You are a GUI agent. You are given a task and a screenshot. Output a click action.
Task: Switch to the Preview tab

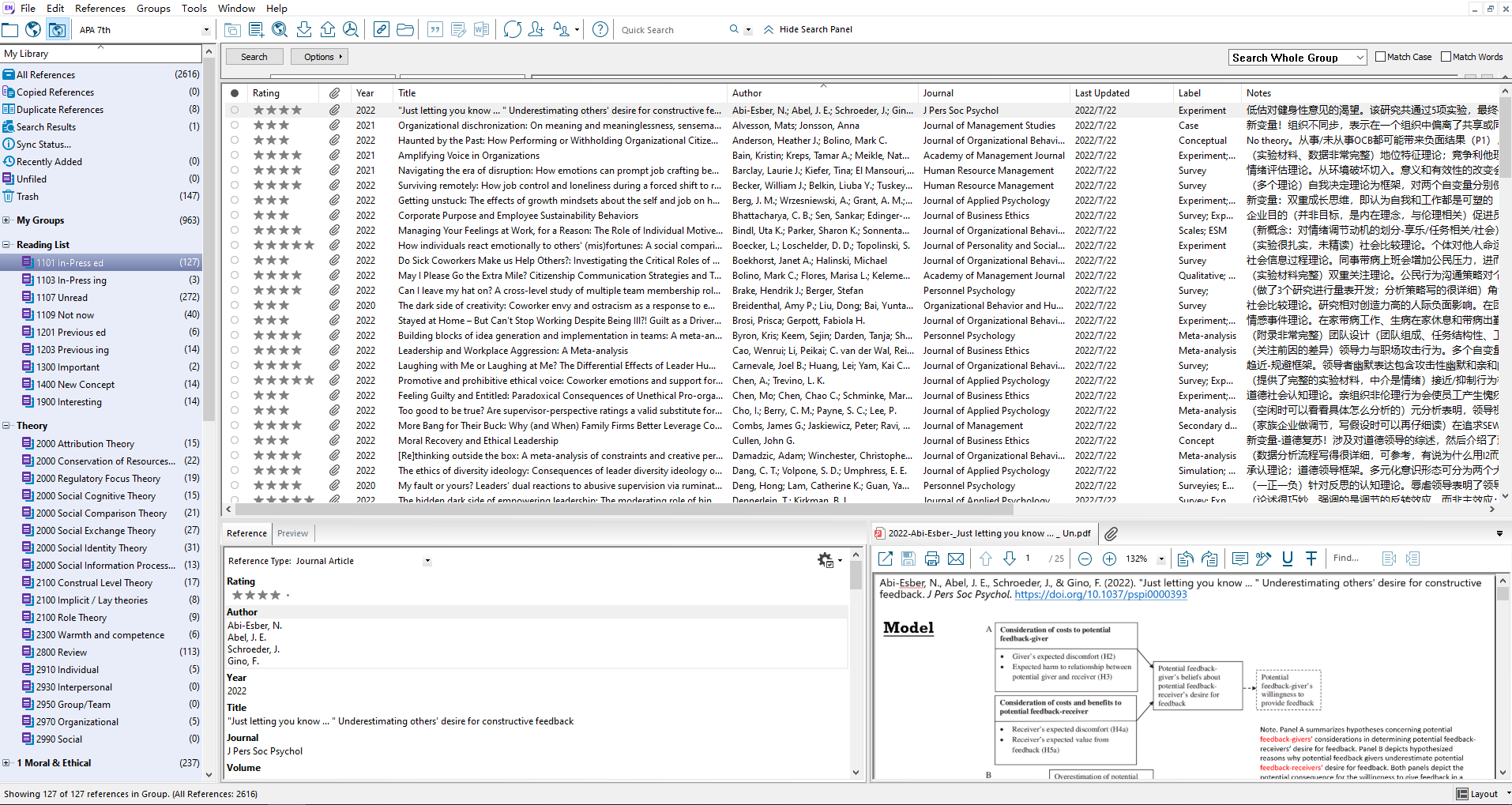coord(292,533)
